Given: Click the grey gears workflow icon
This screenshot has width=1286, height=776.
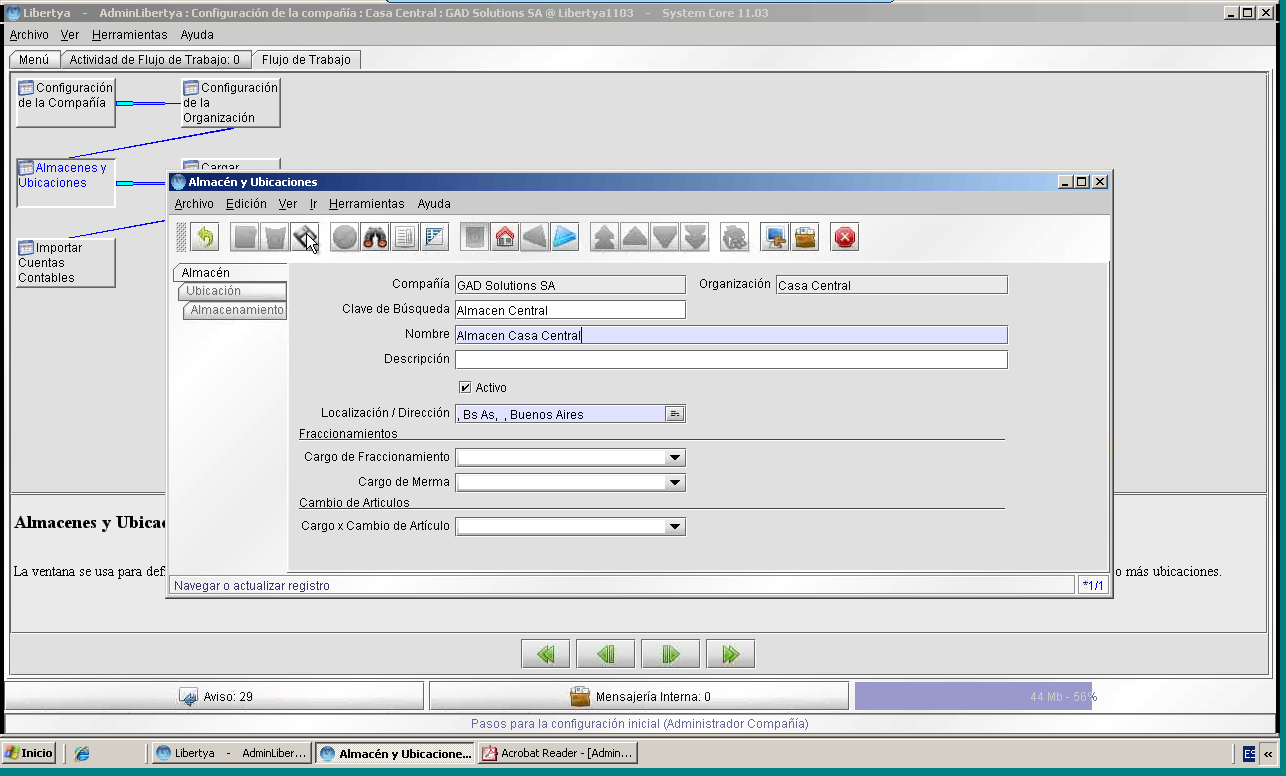Looking at the screenshot, I should coord(735,237).
